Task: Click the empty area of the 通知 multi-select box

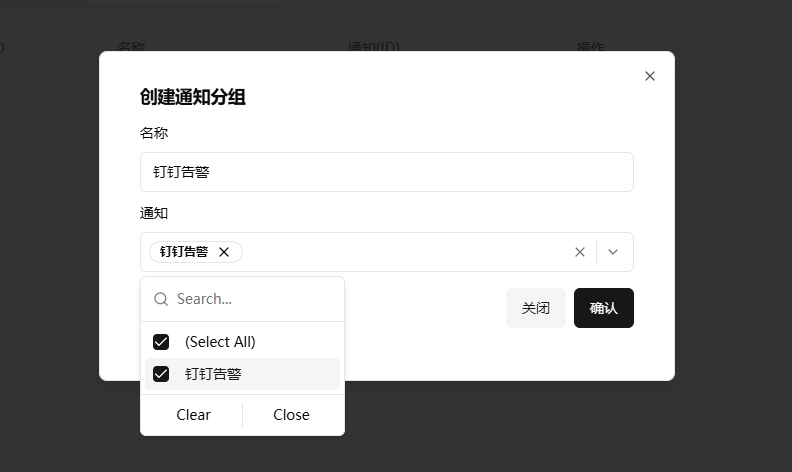Action: click(400, 252)
